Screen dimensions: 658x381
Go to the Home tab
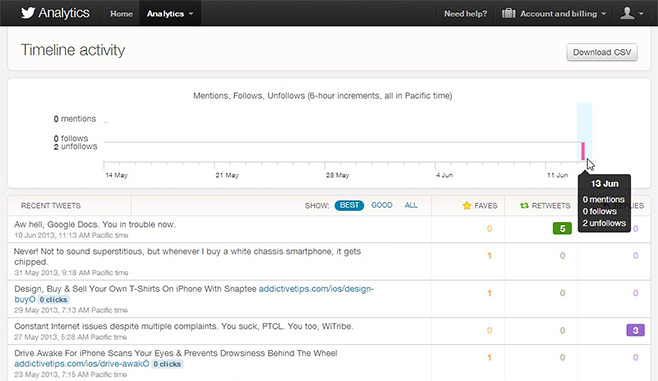(x=121, y=14)
